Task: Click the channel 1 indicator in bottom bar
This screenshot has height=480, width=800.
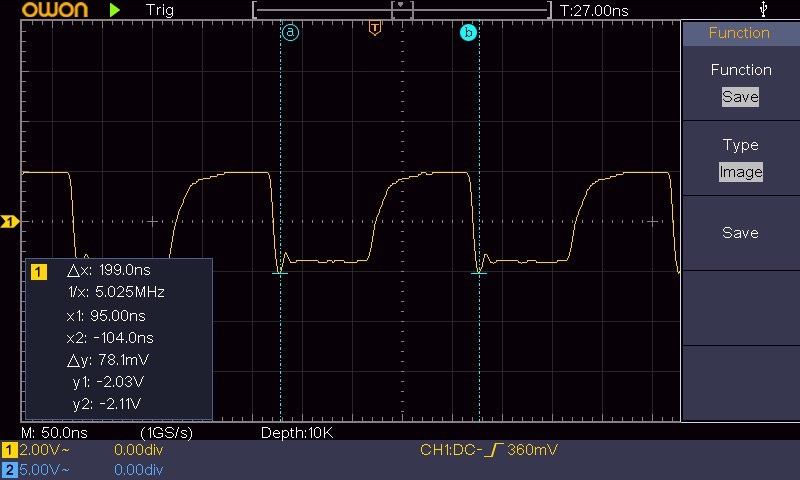Action: 9,450
